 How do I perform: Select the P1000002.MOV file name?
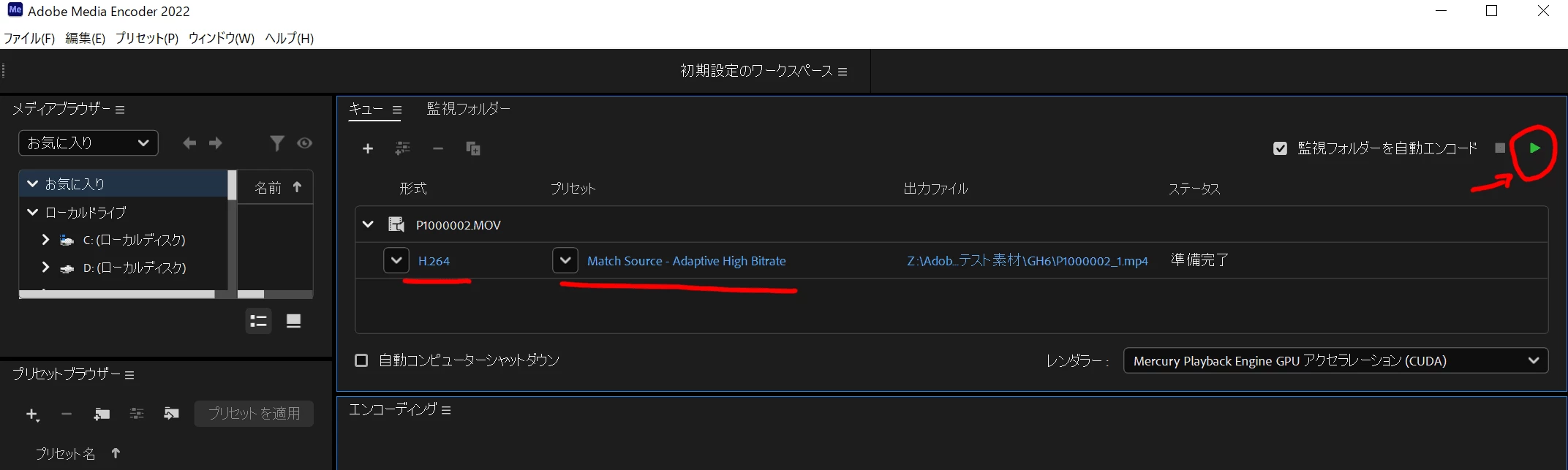[459, 225]
